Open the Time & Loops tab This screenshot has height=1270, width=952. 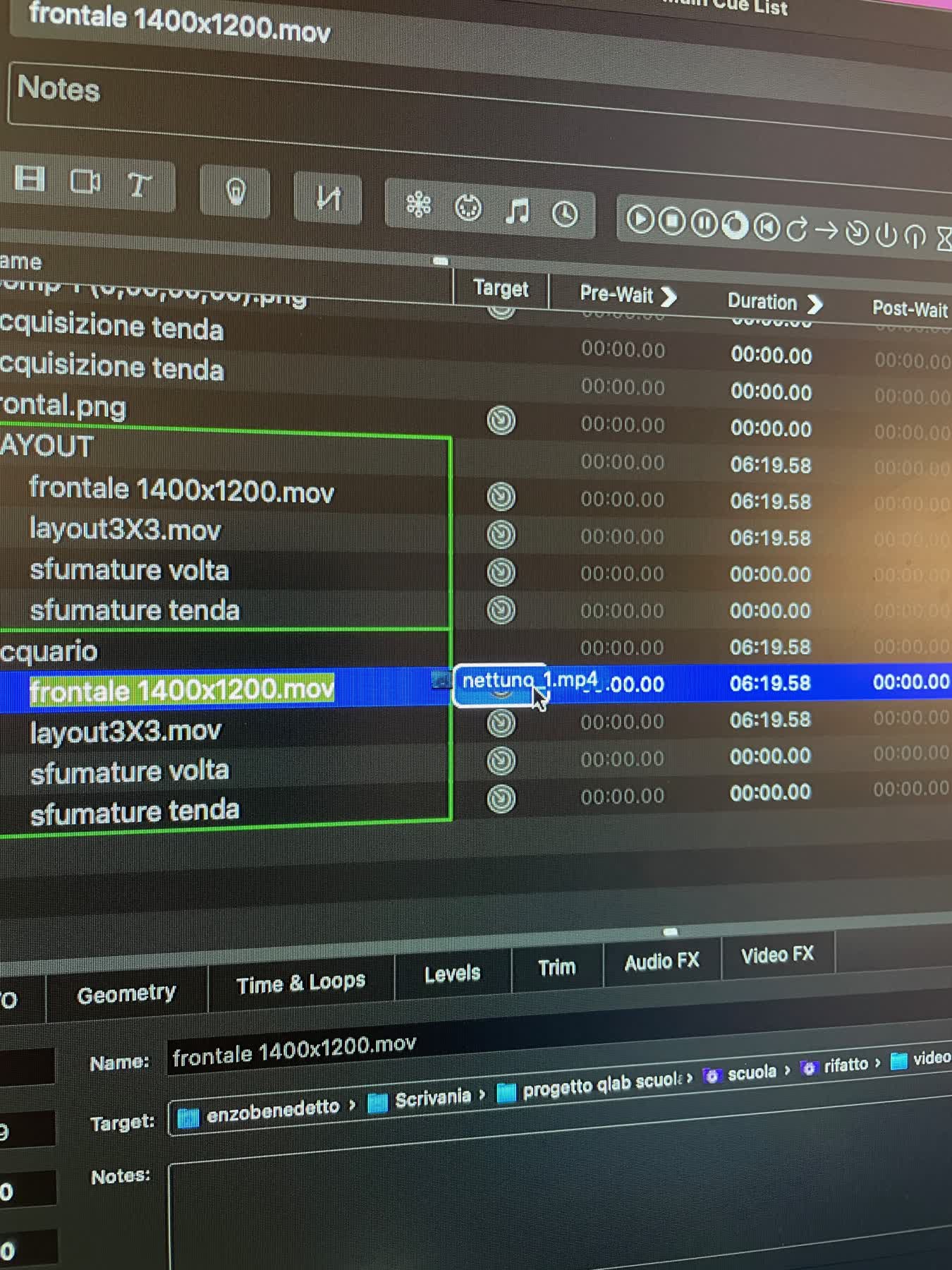[x=301, y=983]
